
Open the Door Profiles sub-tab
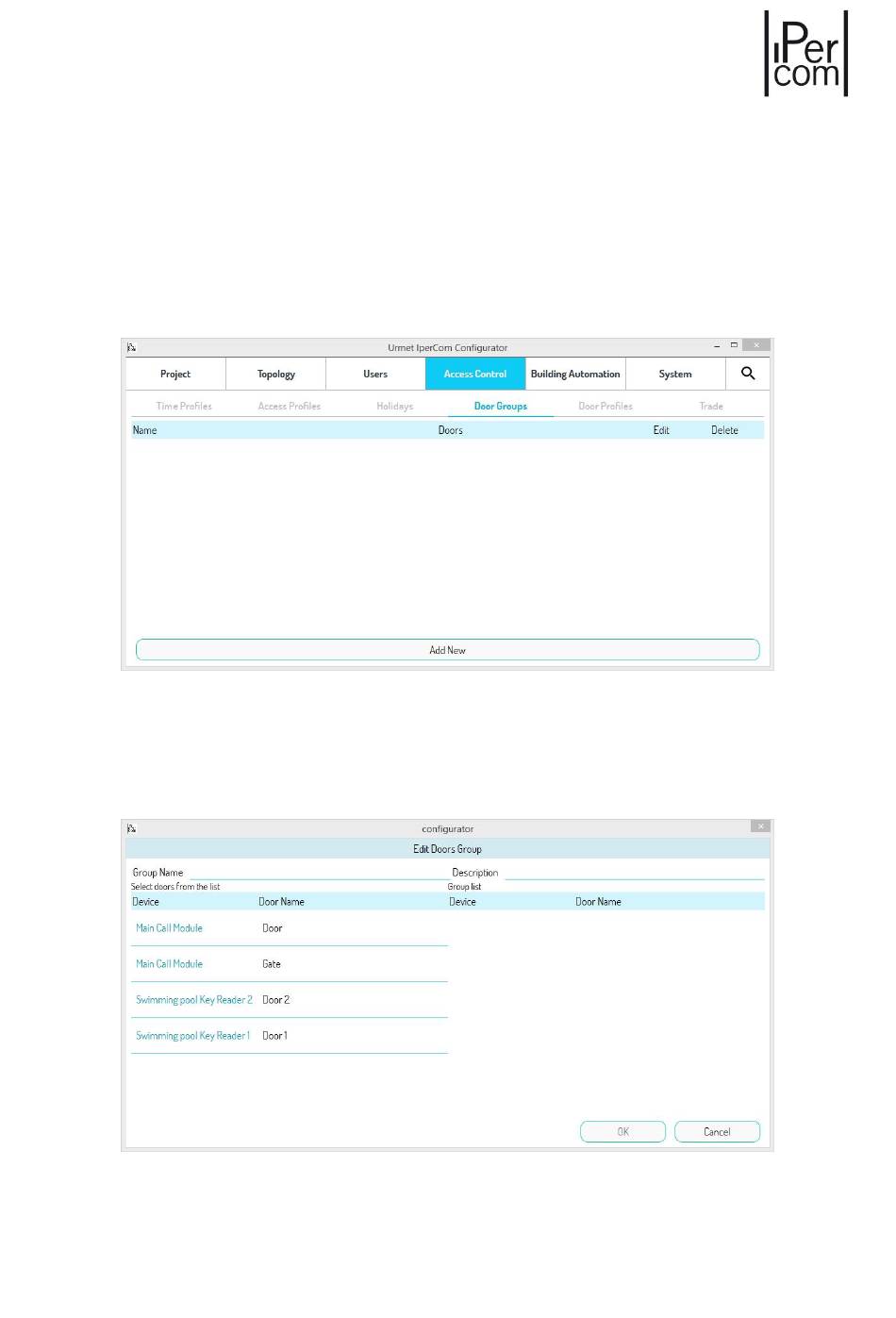[x=605, y=406]
